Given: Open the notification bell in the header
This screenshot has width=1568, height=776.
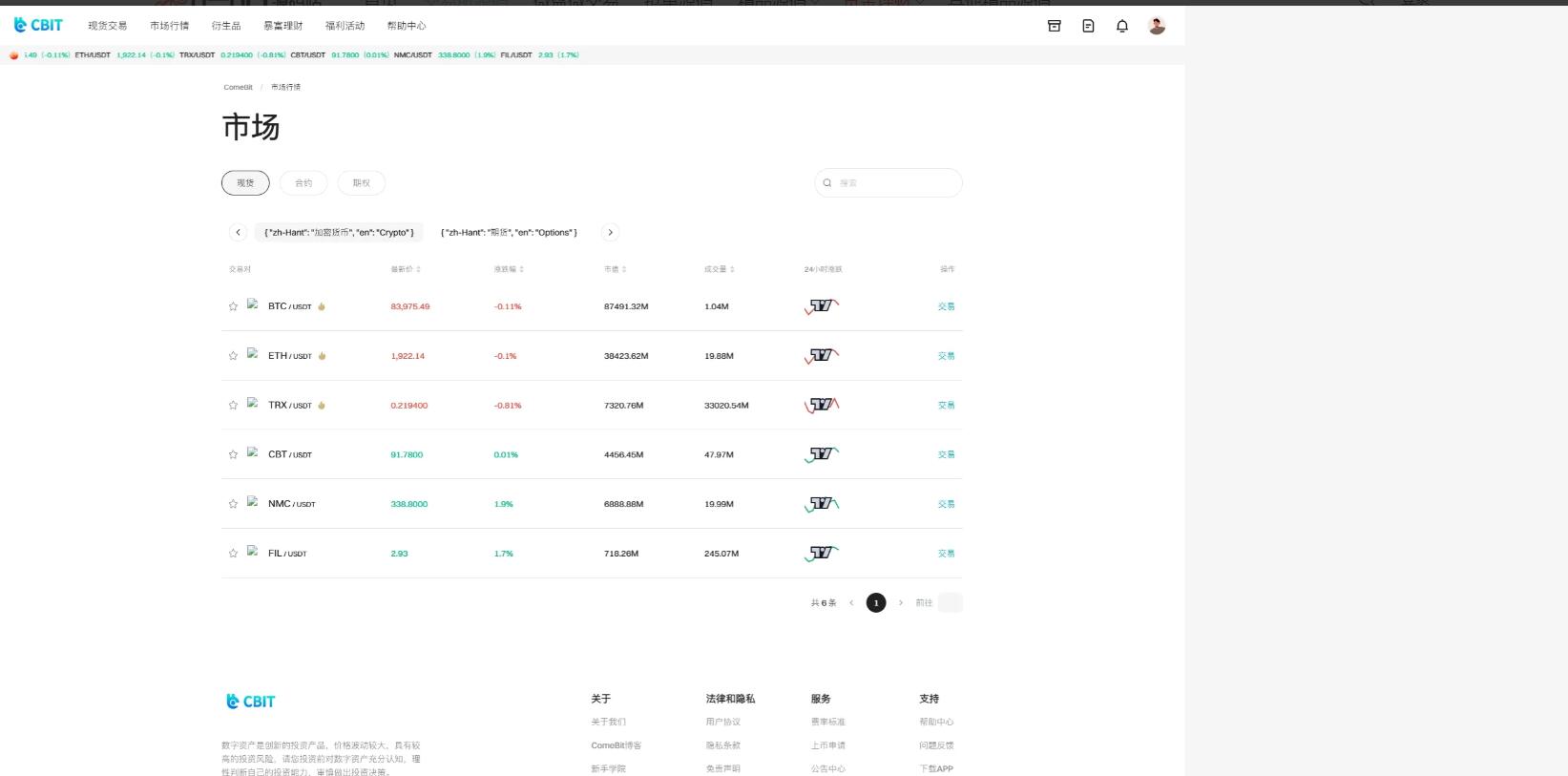Looking at the screenshot, I should click(x=1122, y=26).
